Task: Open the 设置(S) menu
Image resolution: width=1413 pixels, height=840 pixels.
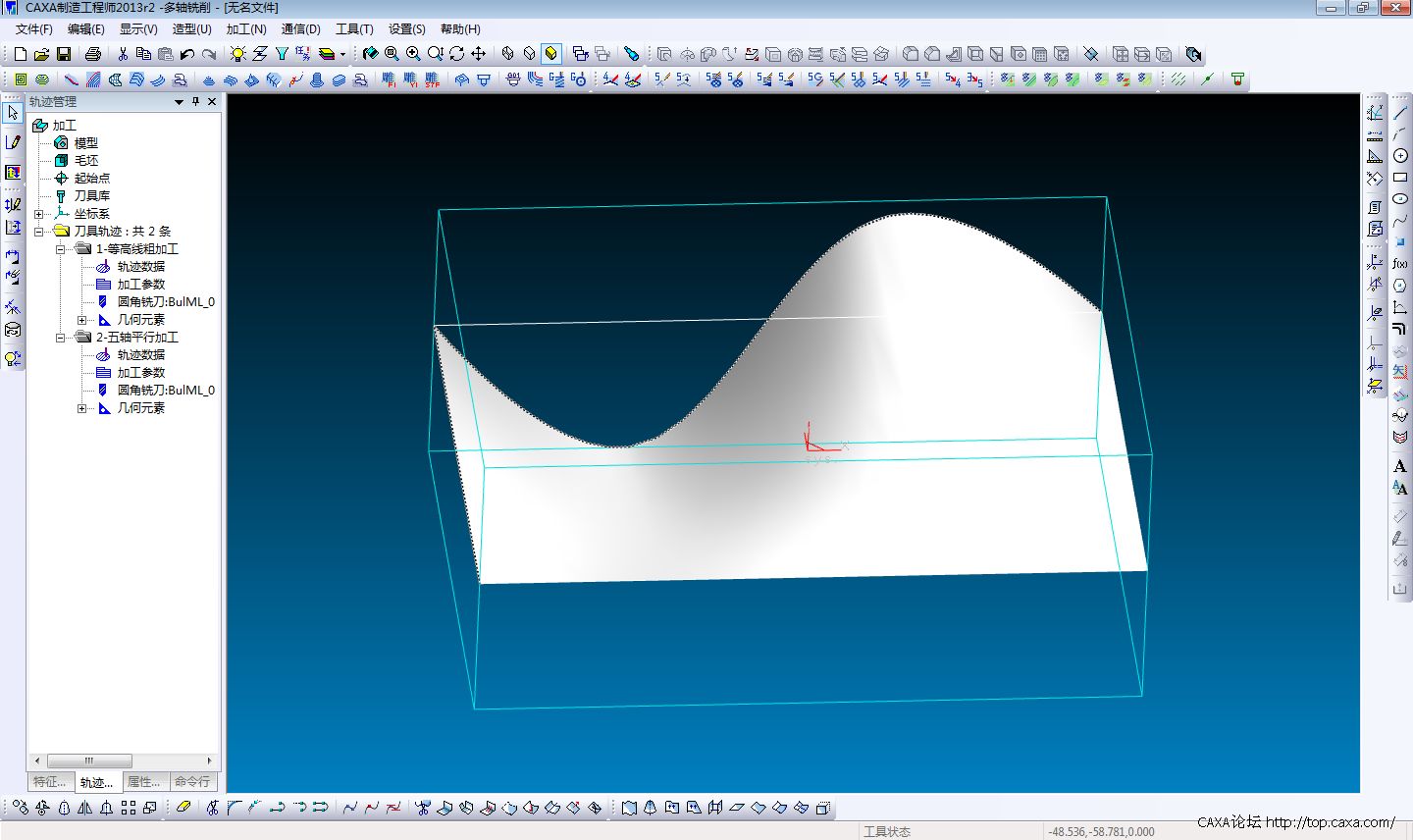Action: pyautogui.click(x=407, y=29)
